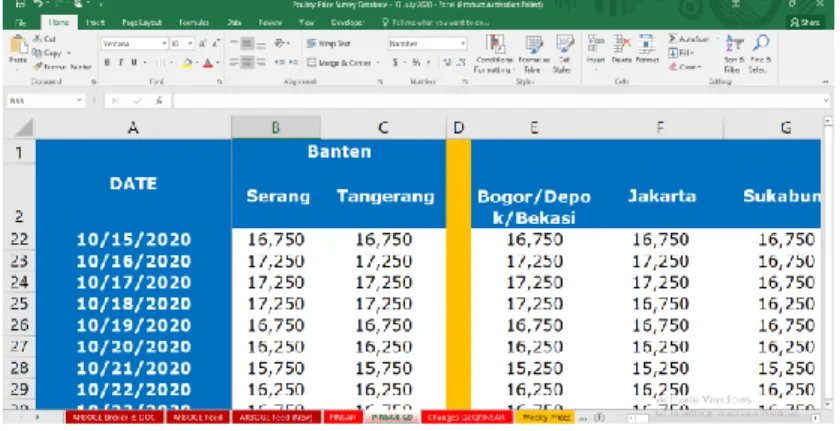
Task: Click the AutoSum sigma icon
Action: [x=673, y=39]
